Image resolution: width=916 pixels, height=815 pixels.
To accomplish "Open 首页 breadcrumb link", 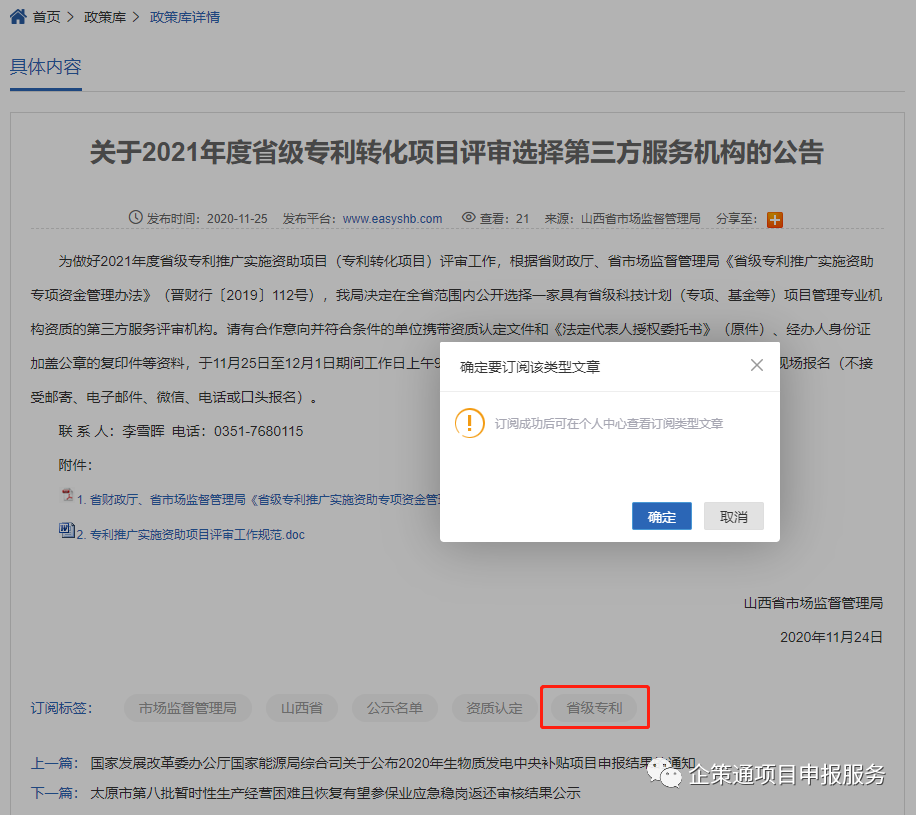I will point(46,17).
